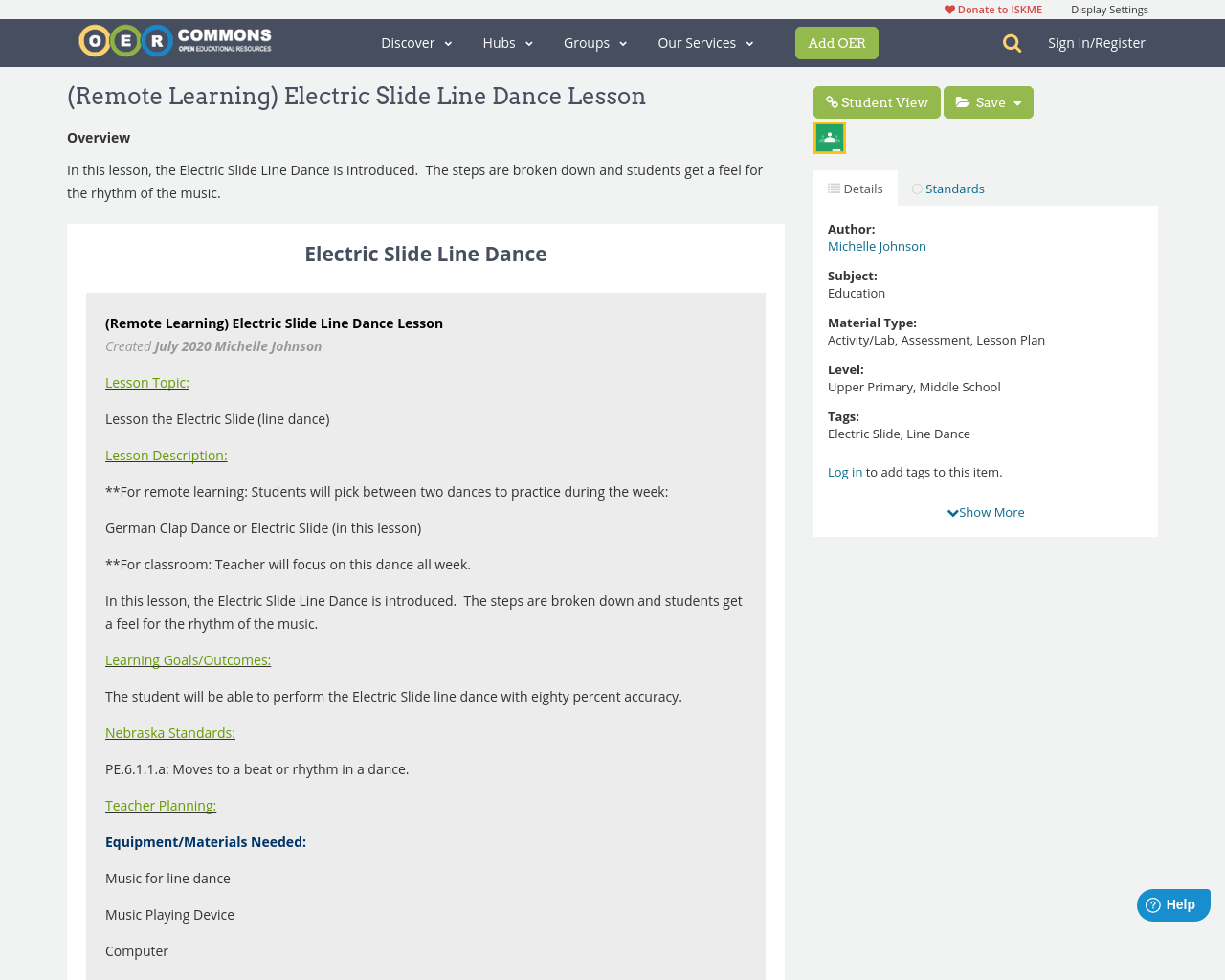View Michelle Johnson's author profile
This screenshot has height=980, width=1225.
(x=877, y=245)
